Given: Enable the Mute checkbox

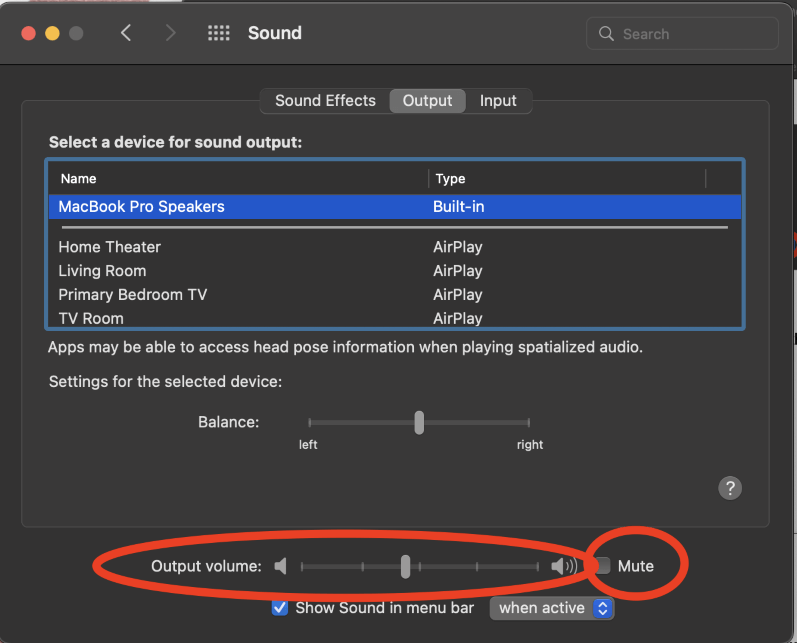Looking at the screenshot, I should pos(602,566).
